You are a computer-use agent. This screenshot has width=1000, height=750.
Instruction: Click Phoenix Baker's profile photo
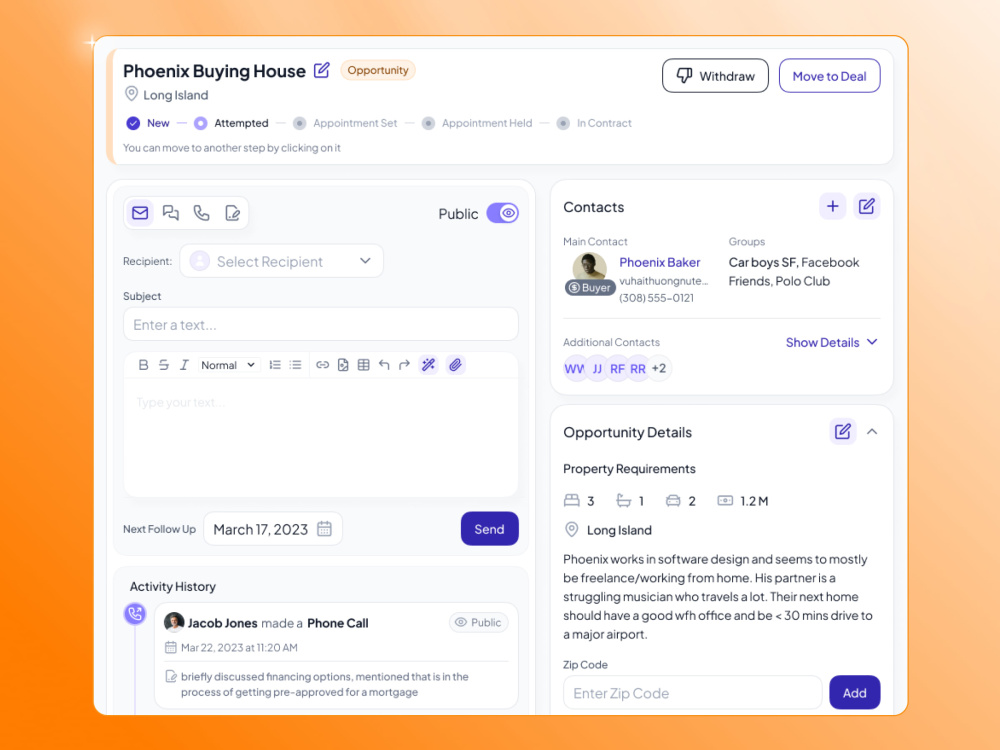coord(589,267)
